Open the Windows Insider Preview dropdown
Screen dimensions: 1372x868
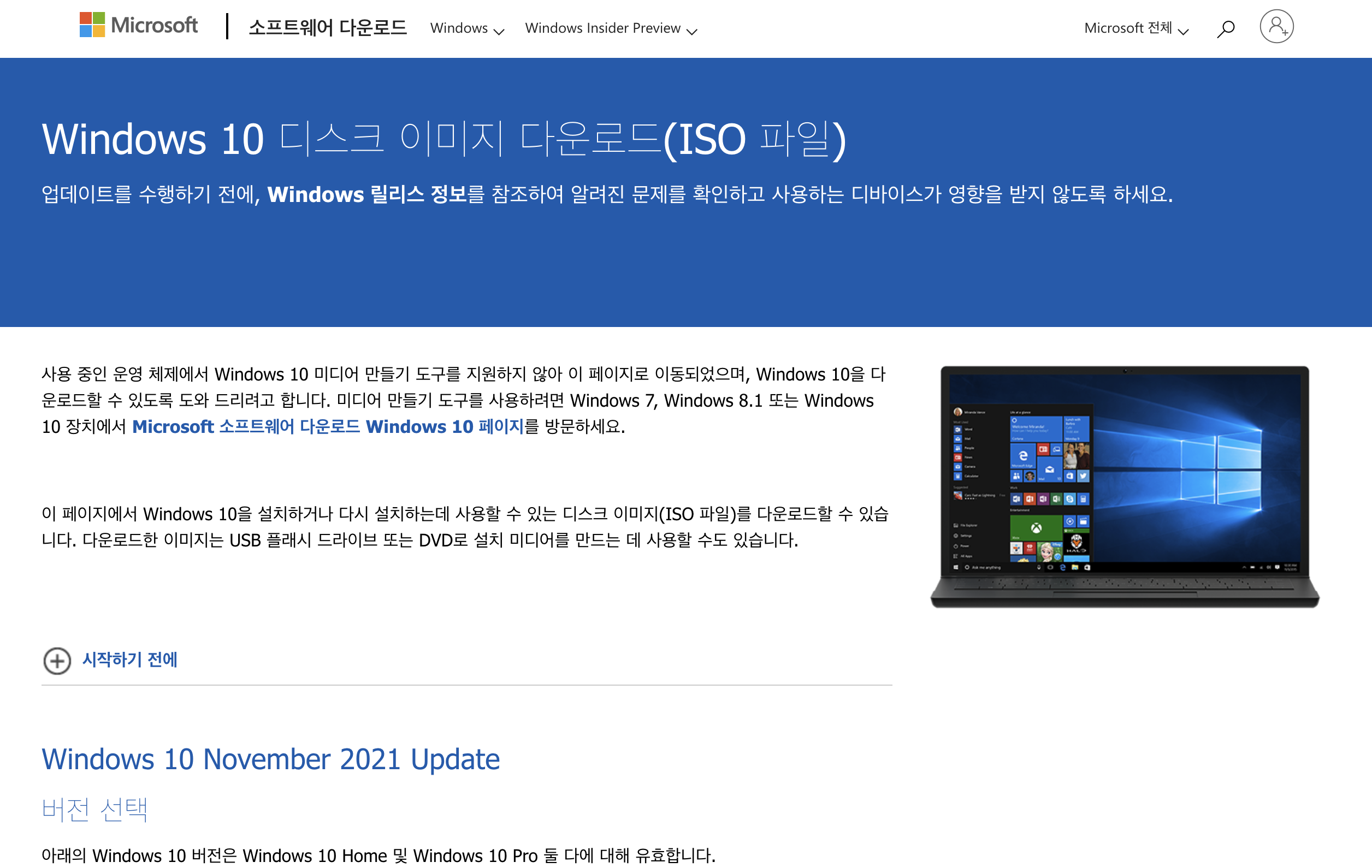611,28
